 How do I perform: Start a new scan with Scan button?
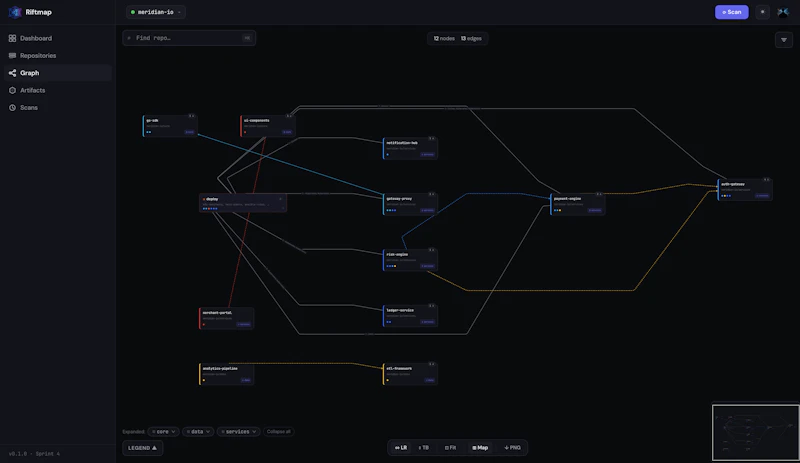pyautogui.click(x=731, y=12)
